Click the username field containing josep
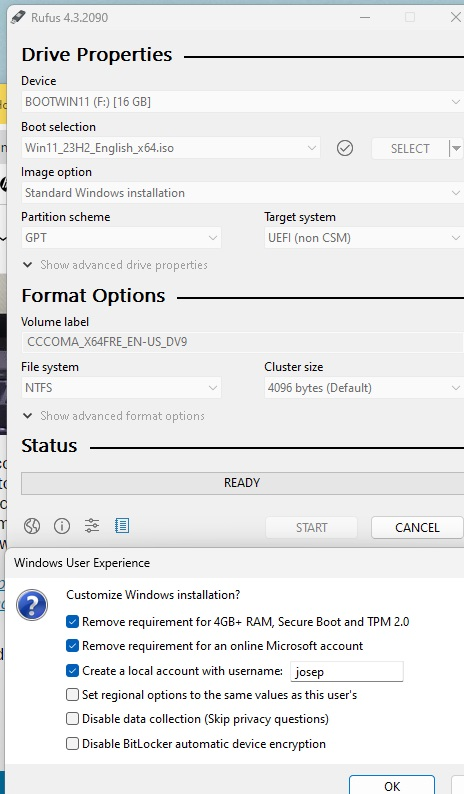The image size is (464, 794). [x=347, y=671]
